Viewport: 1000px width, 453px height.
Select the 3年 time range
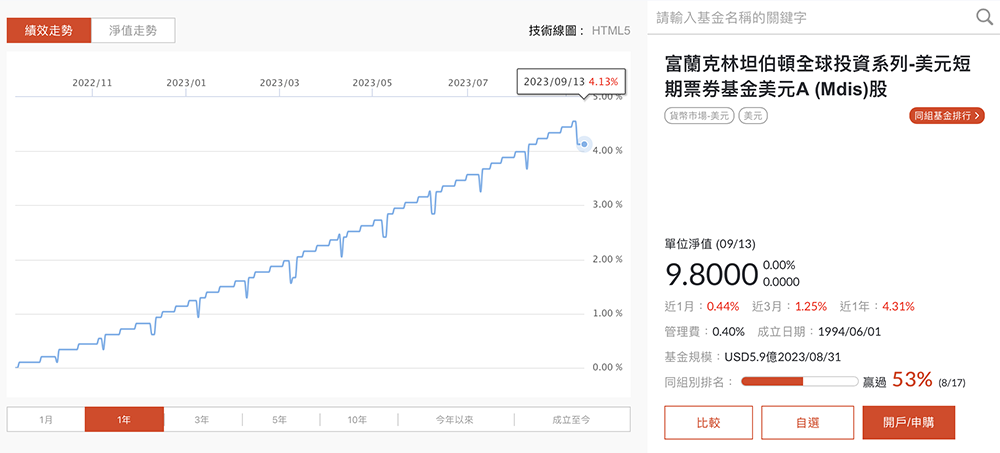(x=202, y=419)
